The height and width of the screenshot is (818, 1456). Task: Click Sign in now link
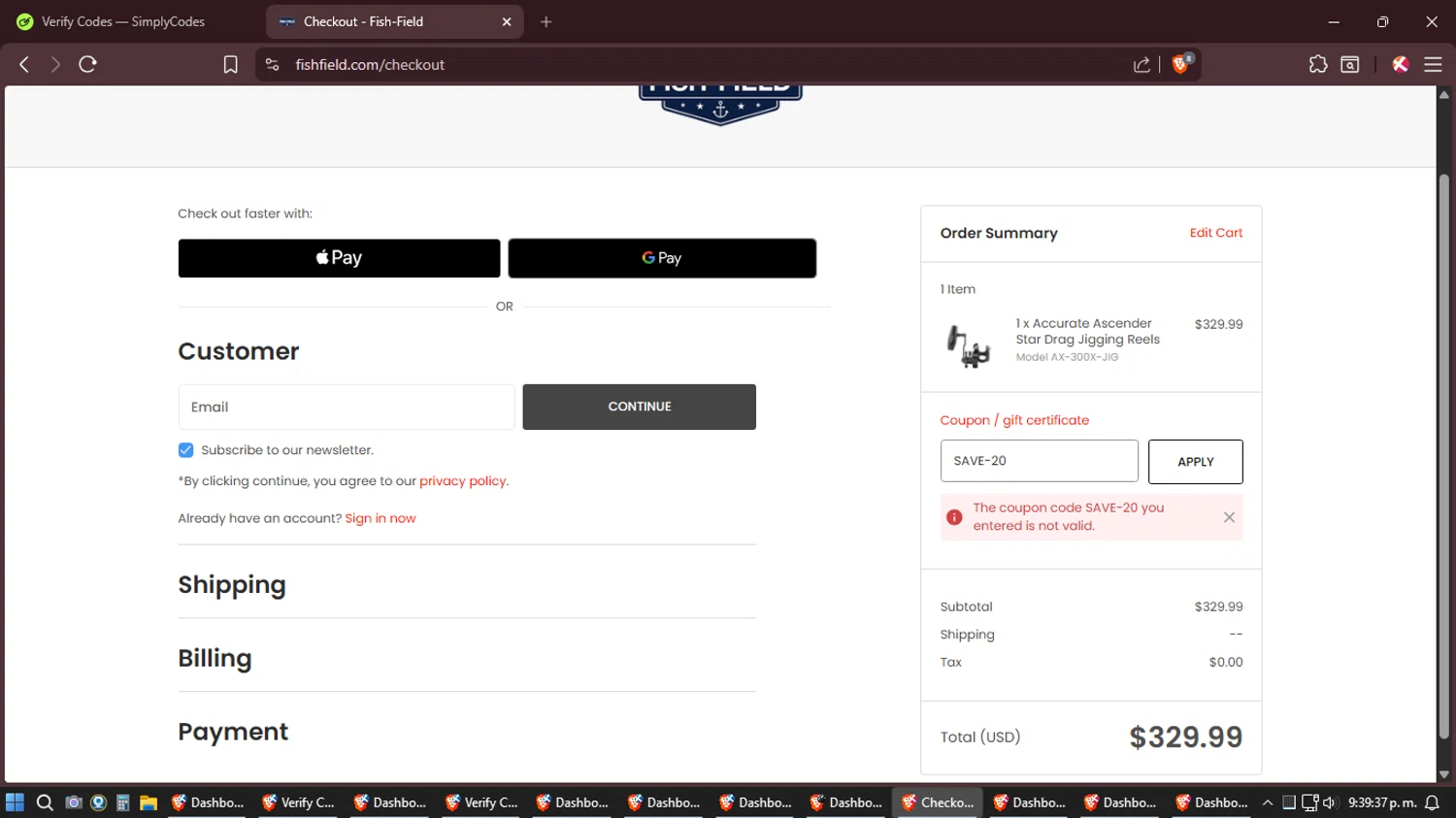coord(381,518)
